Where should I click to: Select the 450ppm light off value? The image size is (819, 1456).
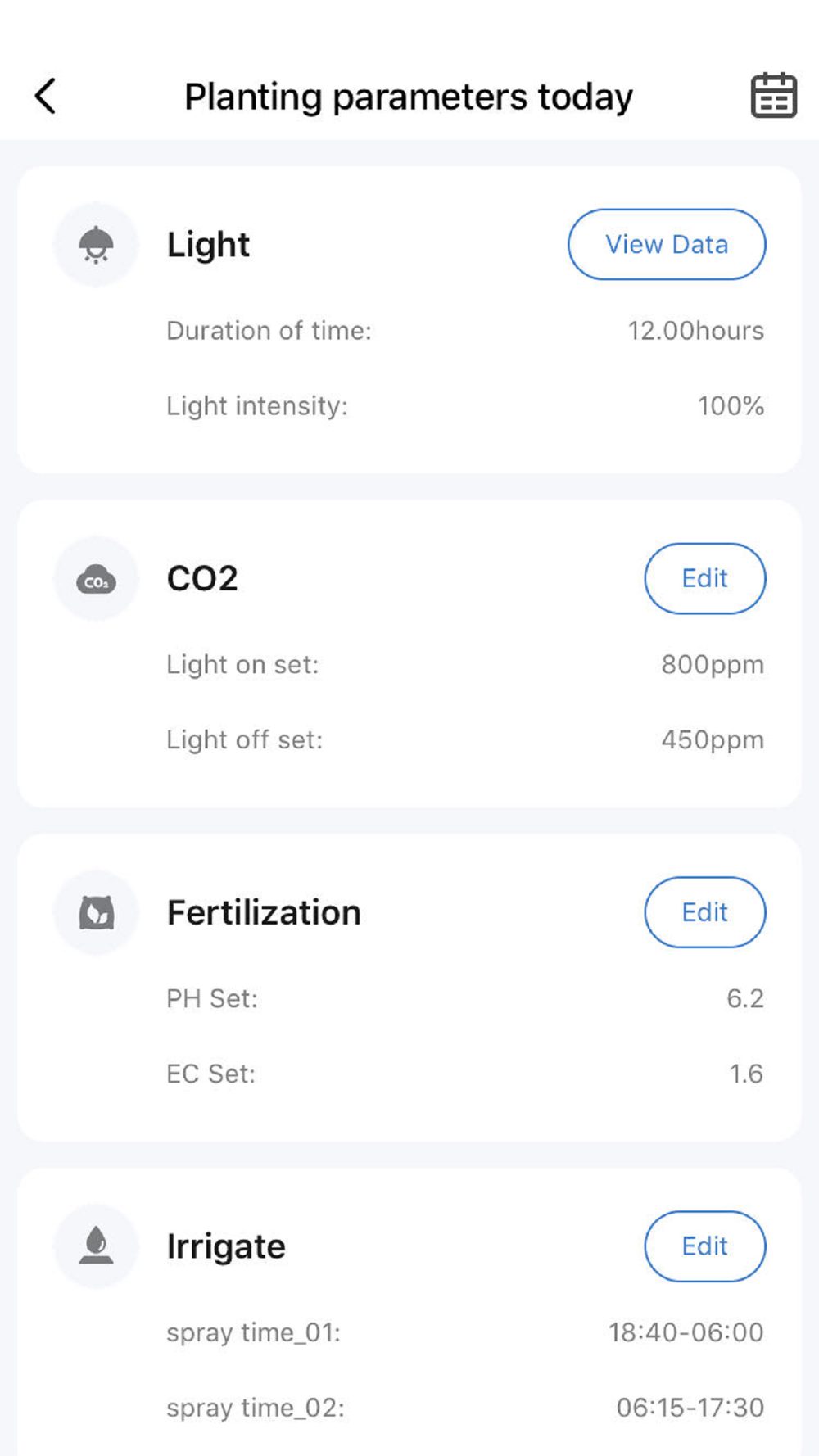(713, 740)
